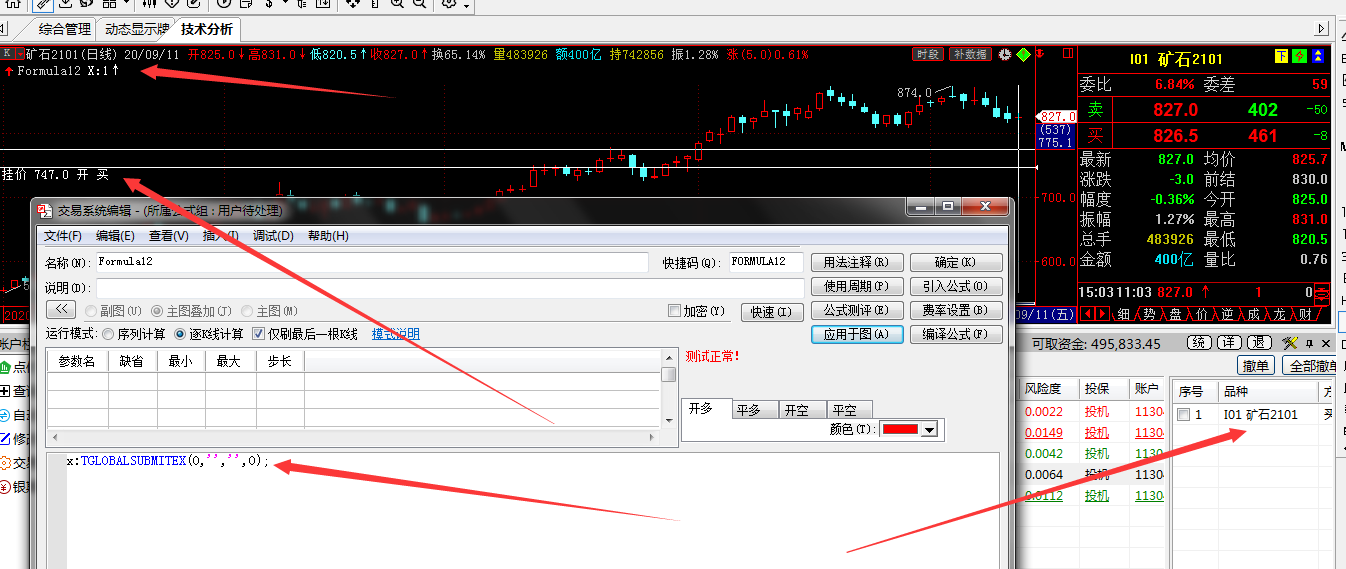Click the 统 button in the fund bar
The image size is (1346, 569).
1199,343
